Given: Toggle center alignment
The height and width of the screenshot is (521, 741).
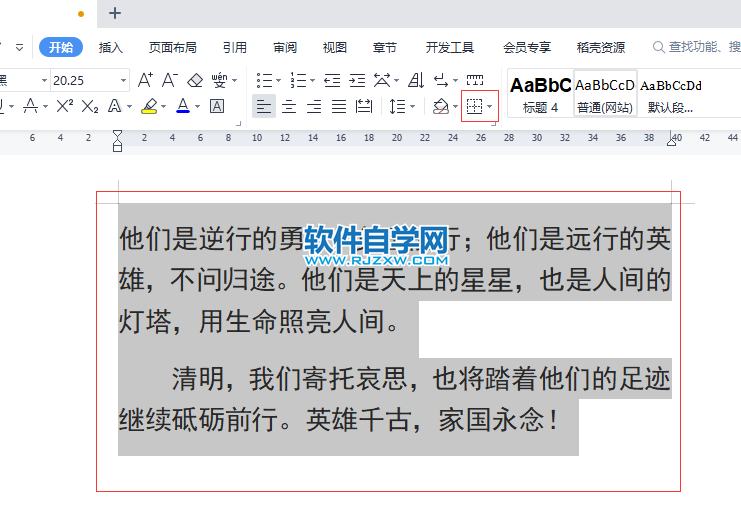Looking at the screenshot, I should [x=289, y=106].
